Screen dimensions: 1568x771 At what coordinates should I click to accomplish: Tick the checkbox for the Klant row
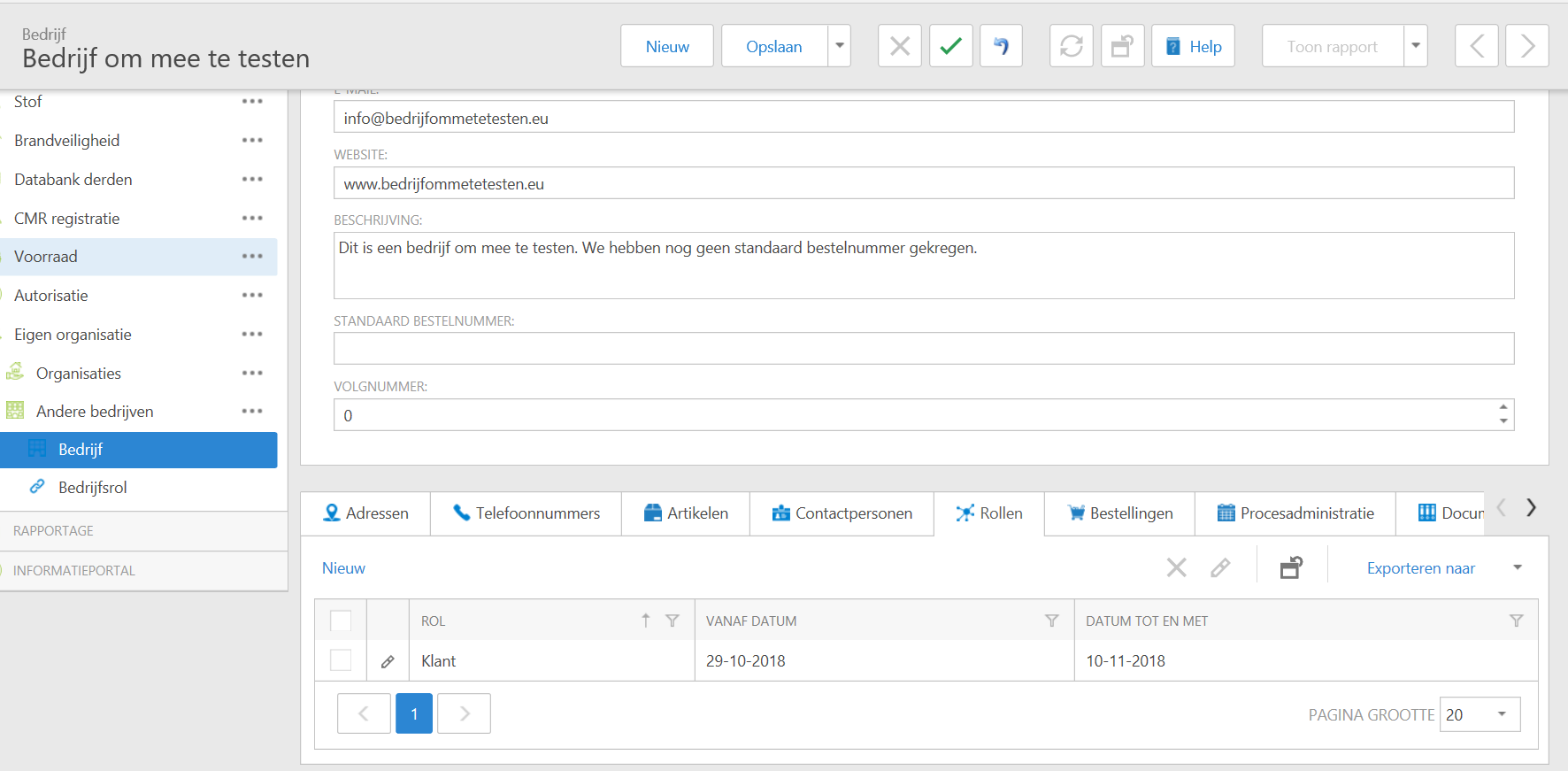pyautogui.click(x=341, y=660)
